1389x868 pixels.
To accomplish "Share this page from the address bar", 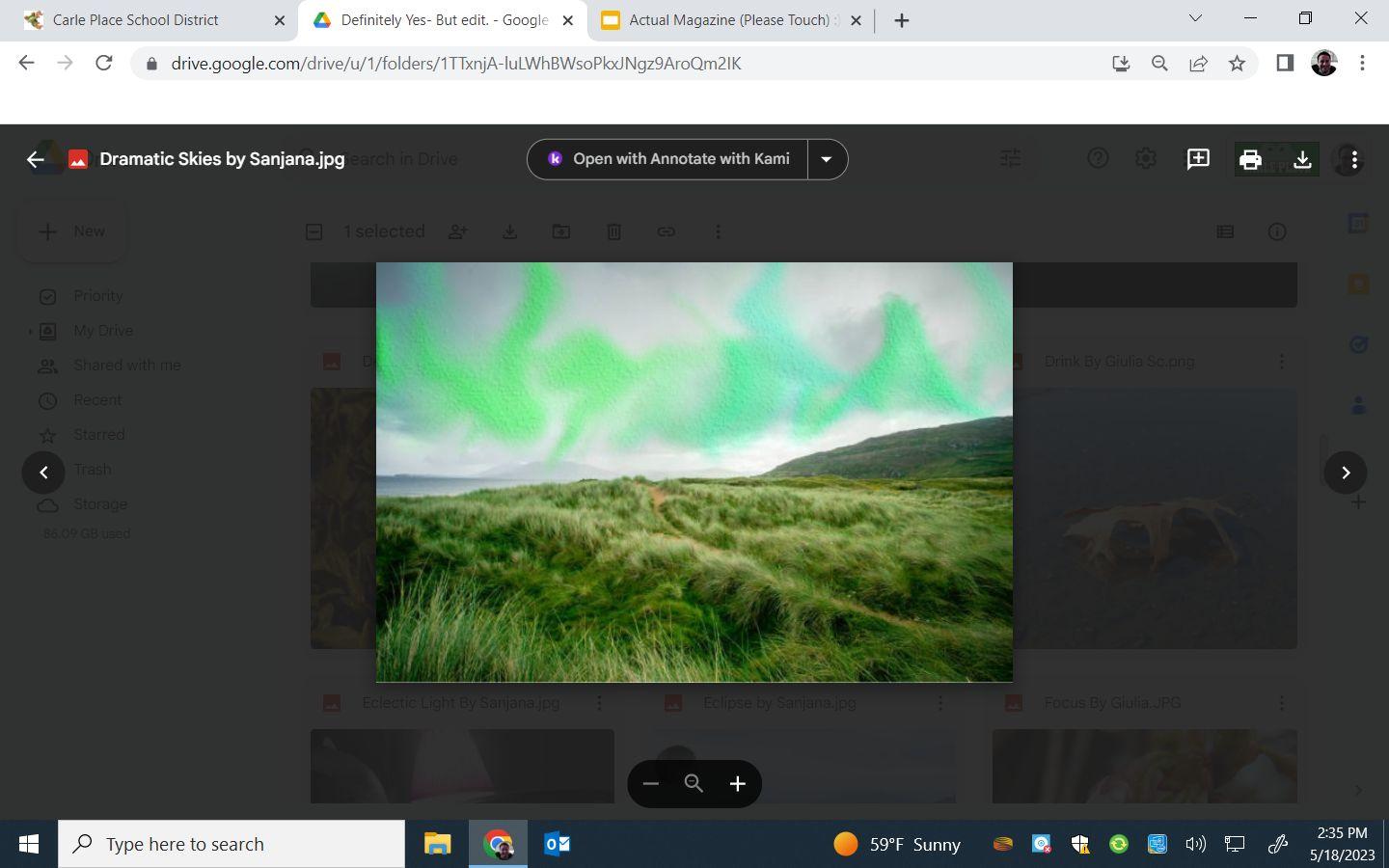I will [1198, 64].
